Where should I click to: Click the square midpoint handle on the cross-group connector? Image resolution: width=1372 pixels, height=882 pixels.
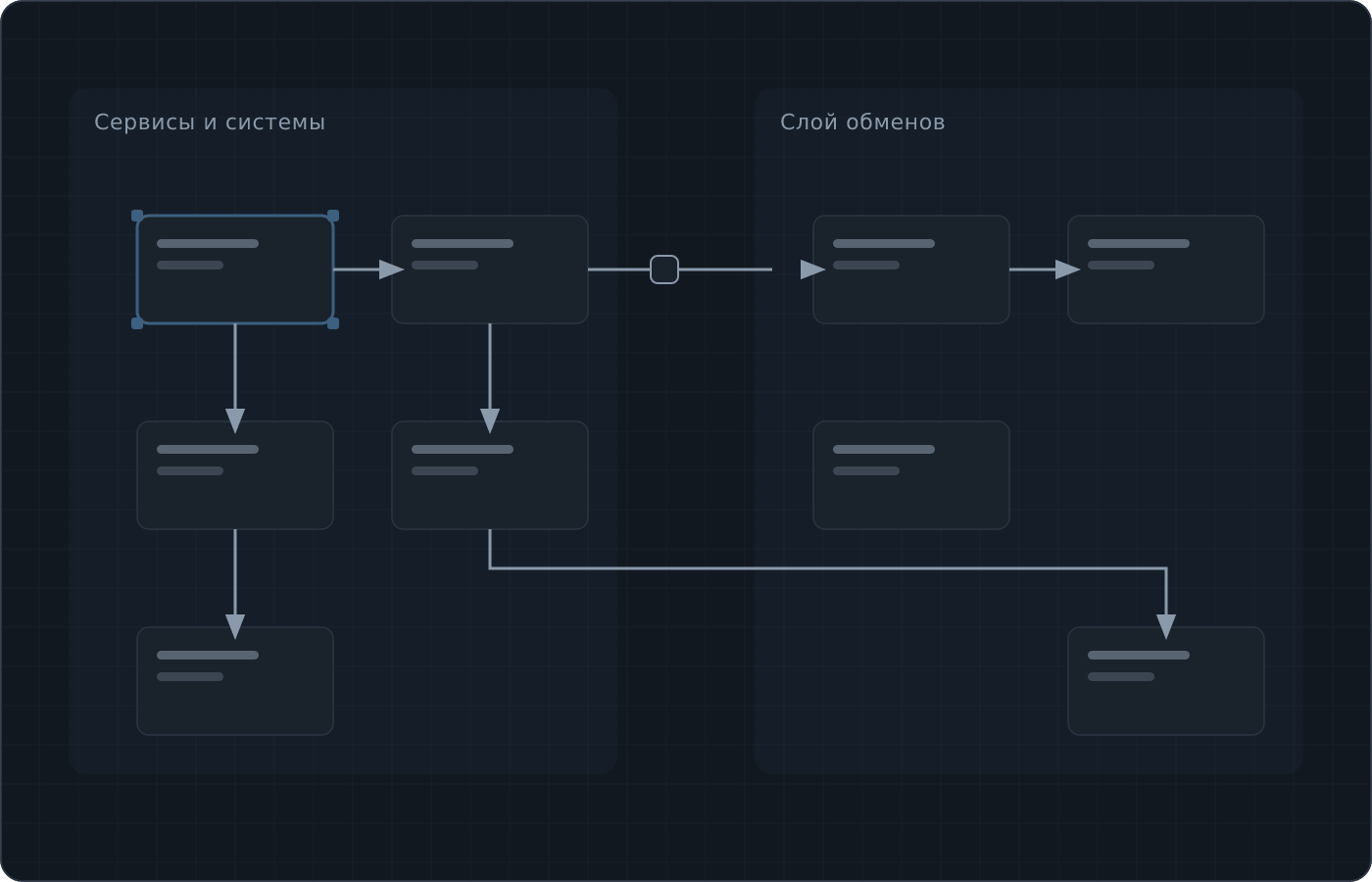[664, 269]
